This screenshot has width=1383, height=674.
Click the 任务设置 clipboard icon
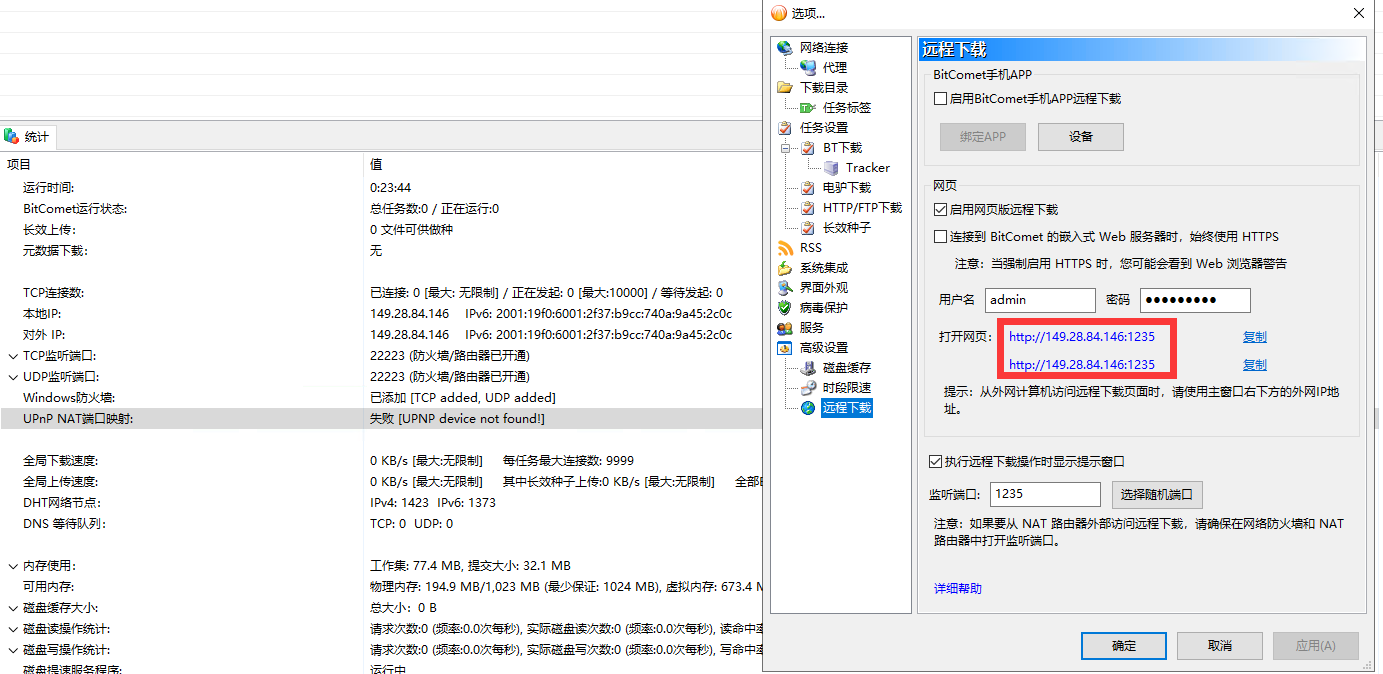(x=784, y=128)
